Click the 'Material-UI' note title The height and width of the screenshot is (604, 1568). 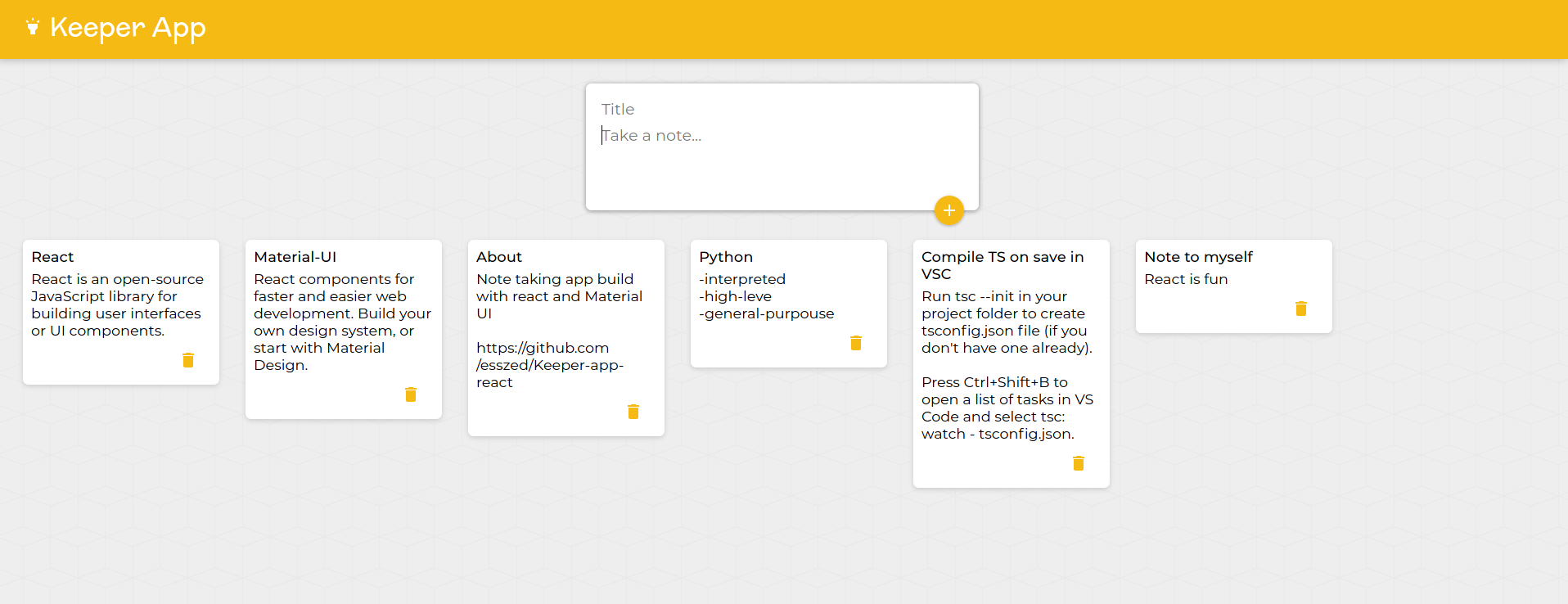295,257
